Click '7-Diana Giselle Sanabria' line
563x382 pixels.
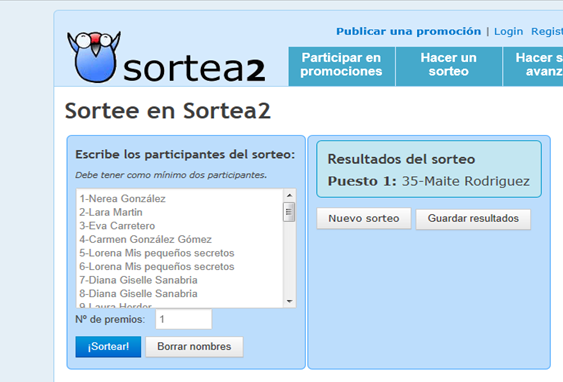tap(138, 280)
